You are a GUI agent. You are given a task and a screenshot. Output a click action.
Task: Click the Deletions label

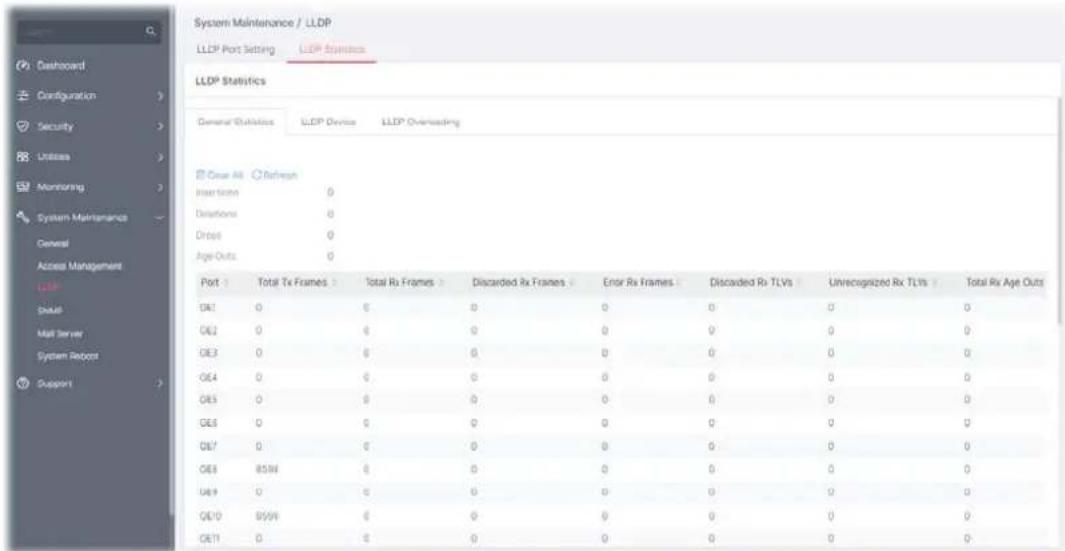coord(215,213)
